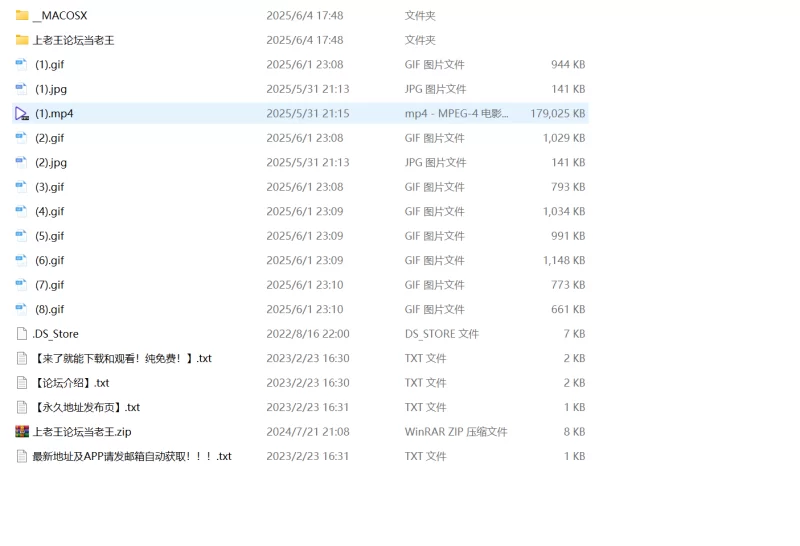Click the icon of (5).gif
The image size is (800, 546).
click(x=21, y=236)
